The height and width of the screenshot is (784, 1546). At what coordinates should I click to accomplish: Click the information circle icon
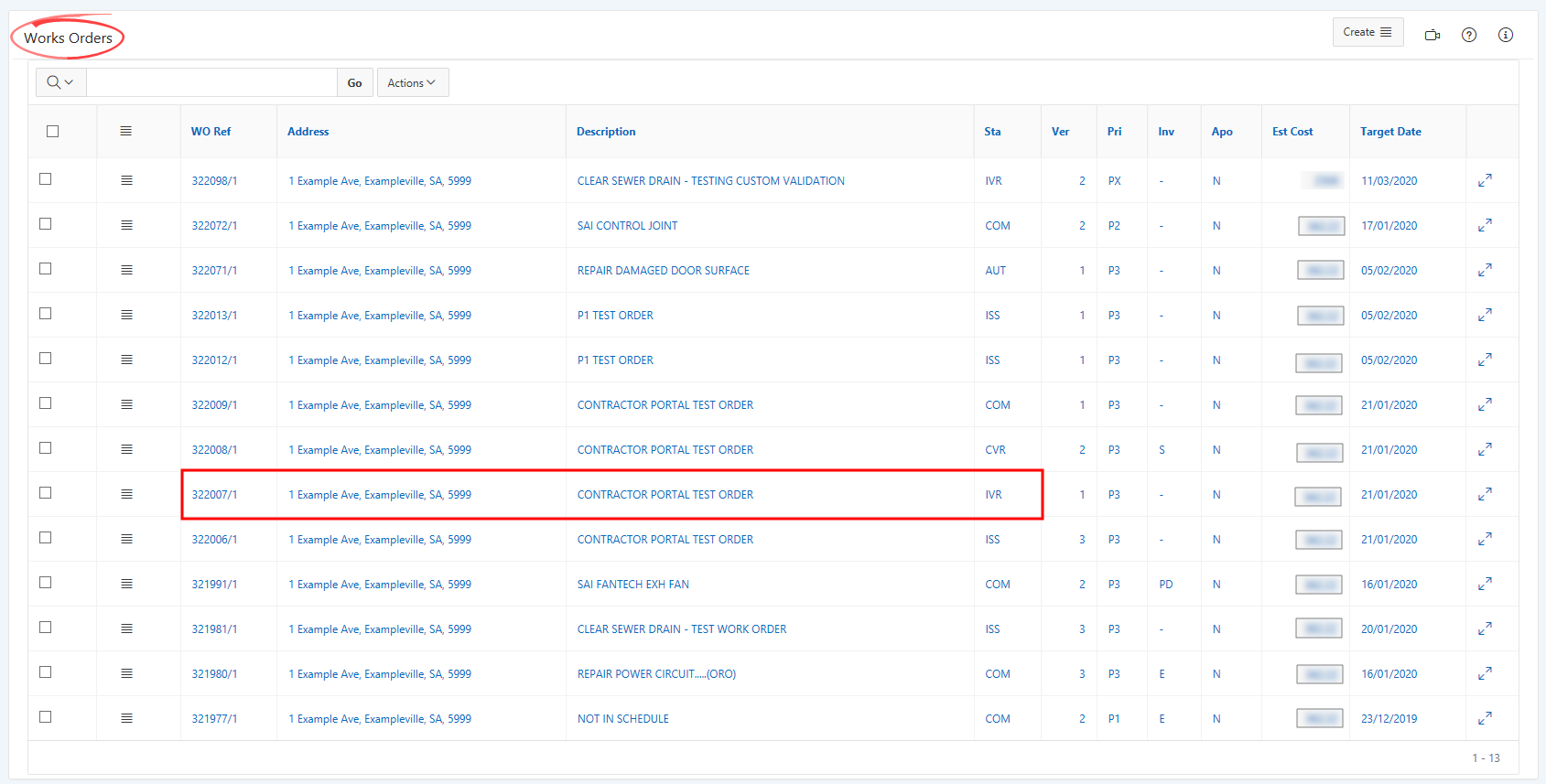[1506, 35]
